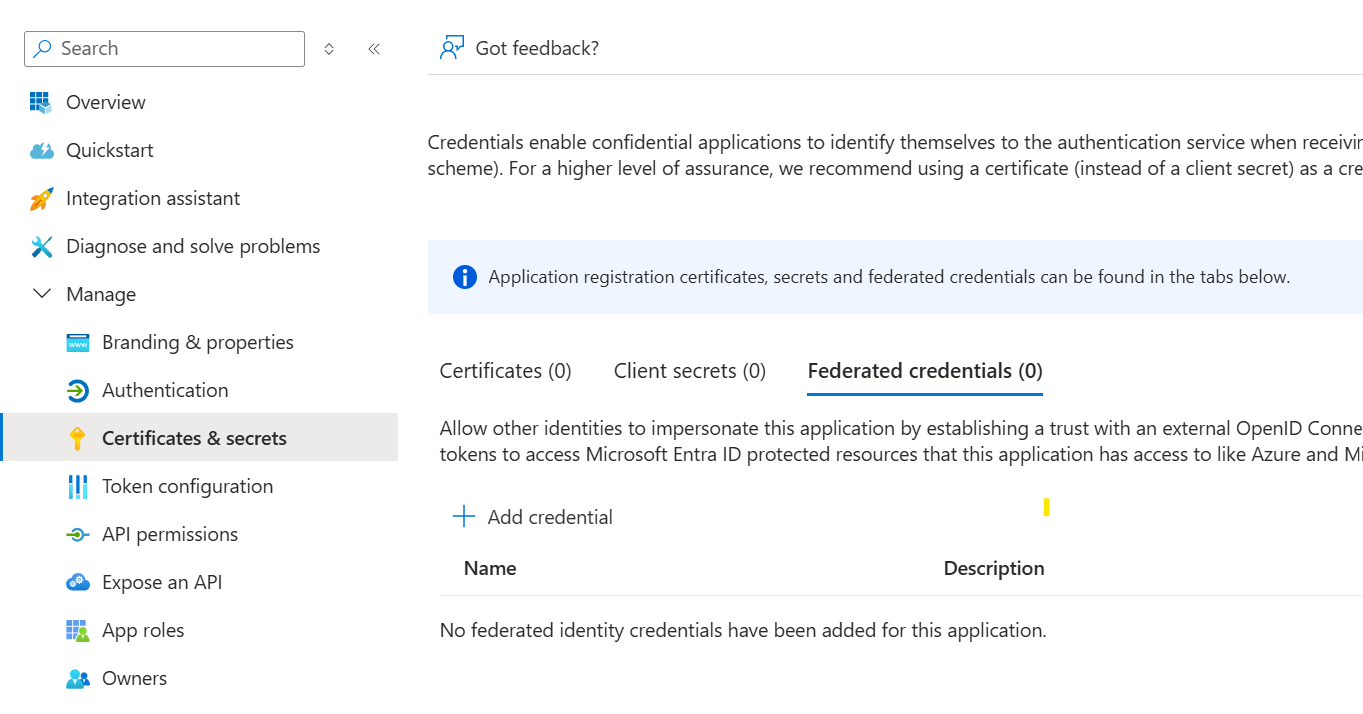
Task: Click the Got feedback icon
Action: (451, 47)
